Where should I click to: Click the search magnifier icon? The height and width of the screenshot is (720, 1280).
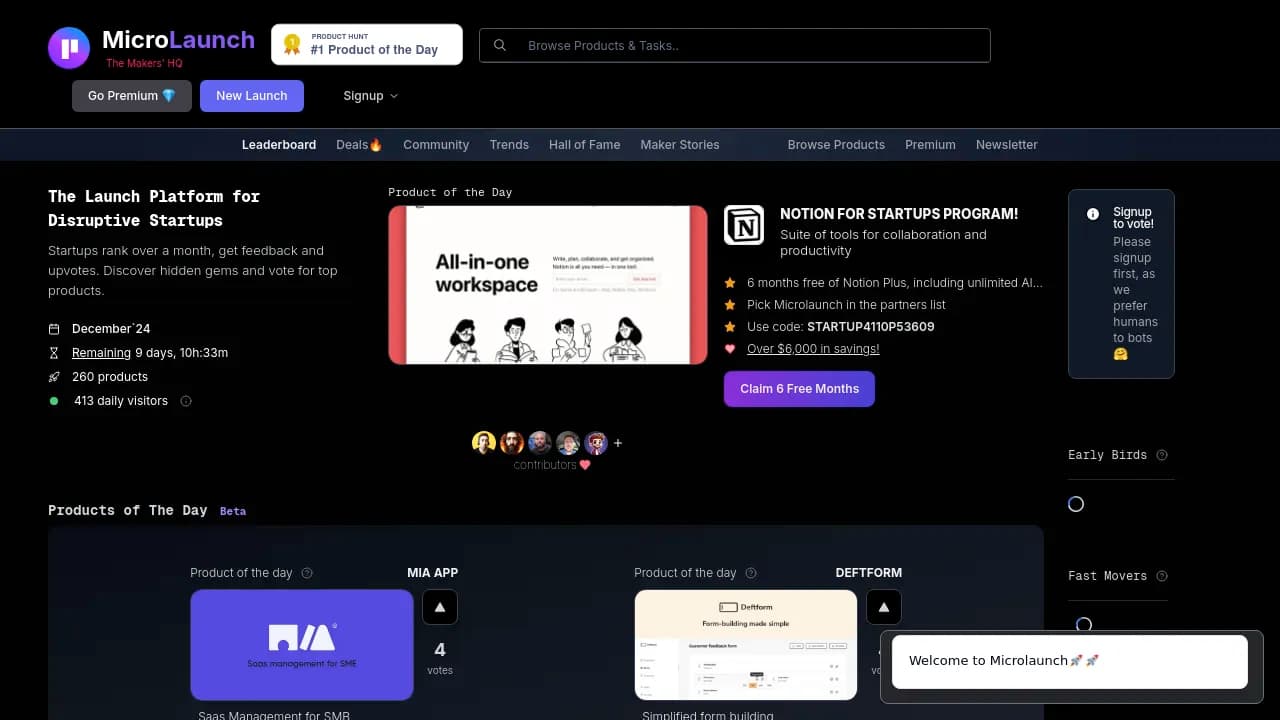click(x=500, y=45)
